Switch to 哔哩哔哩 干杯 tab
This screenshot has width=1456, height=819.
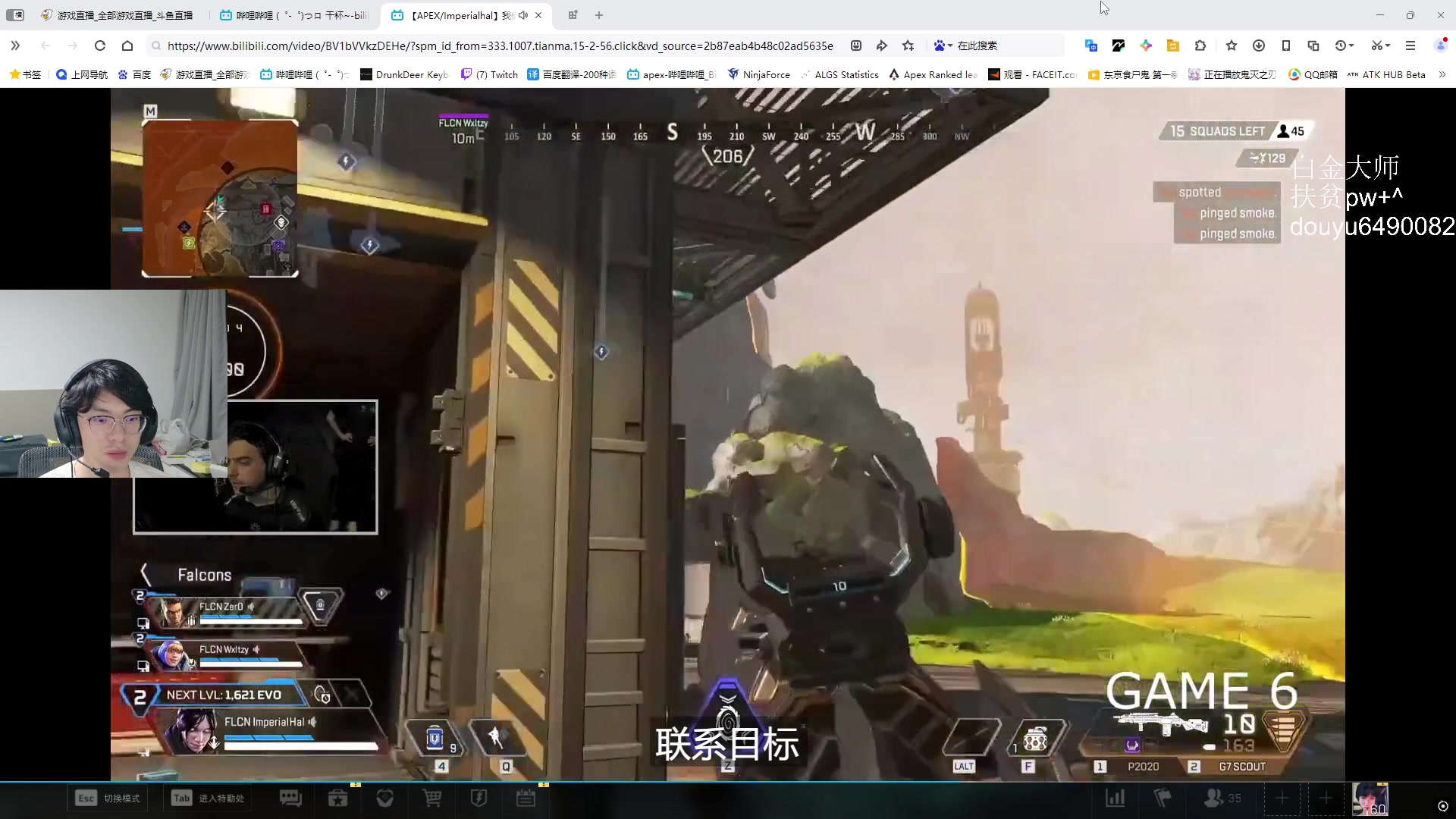pos(294,15)
